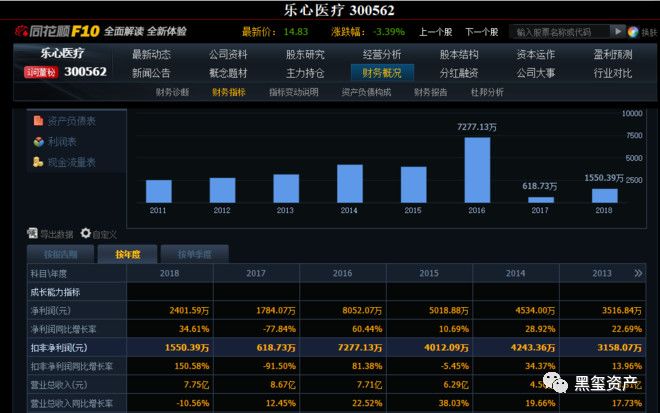
Task: Go to 下一个股 next stock
Action: click(x=482, y=32)
